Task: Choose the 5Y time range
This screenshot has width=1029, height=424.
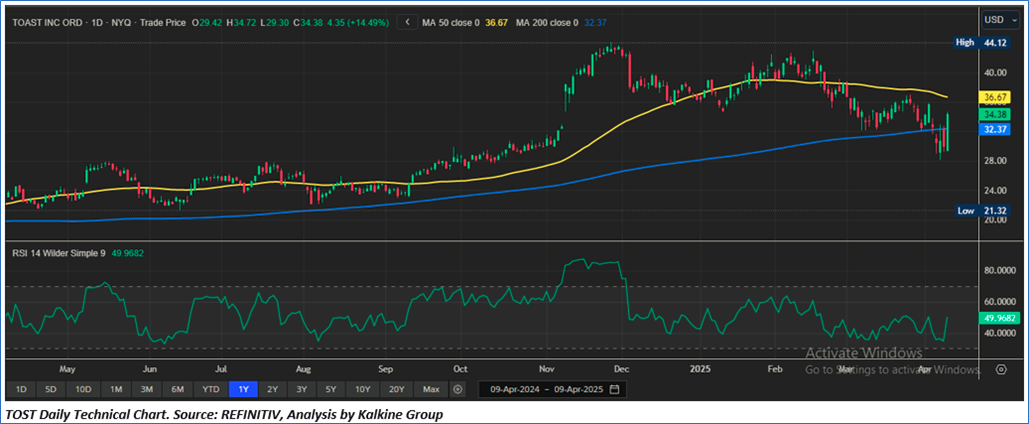Action: 331,390
